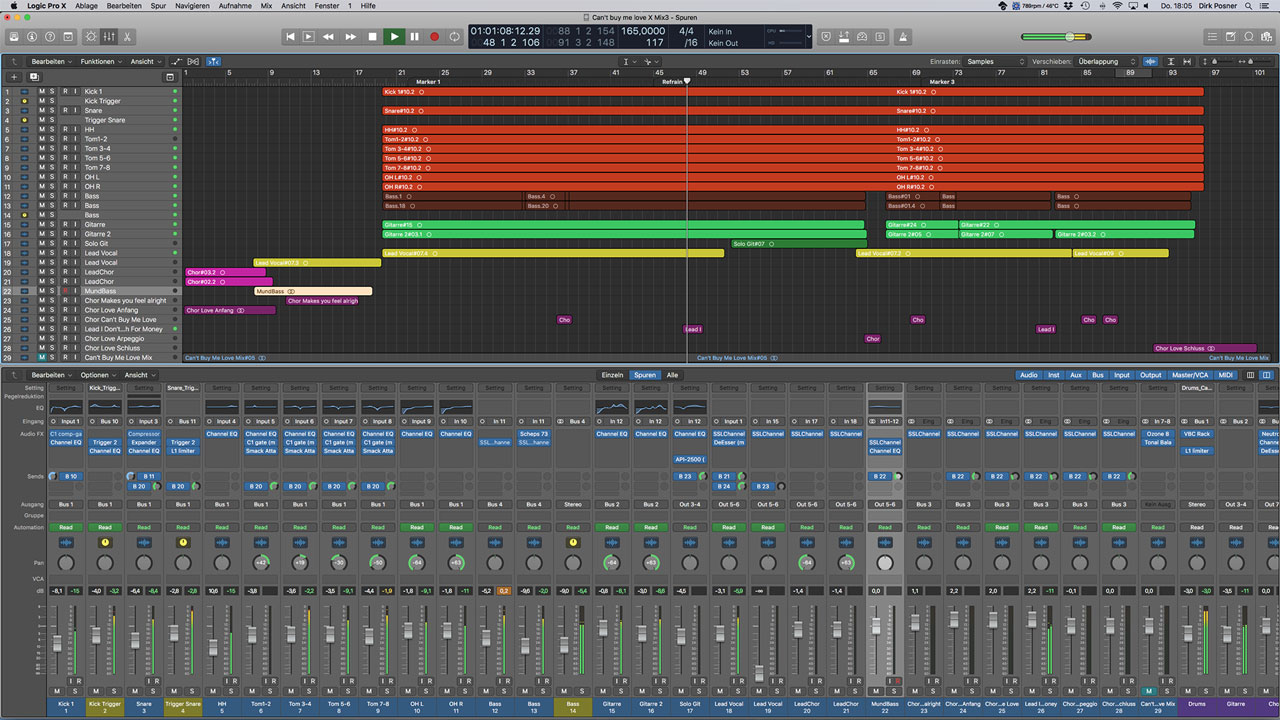Open the Note Pads icon
The width and height of the screenshot is (1280, 720).
pyautogui.click(x=1230, y=37)
